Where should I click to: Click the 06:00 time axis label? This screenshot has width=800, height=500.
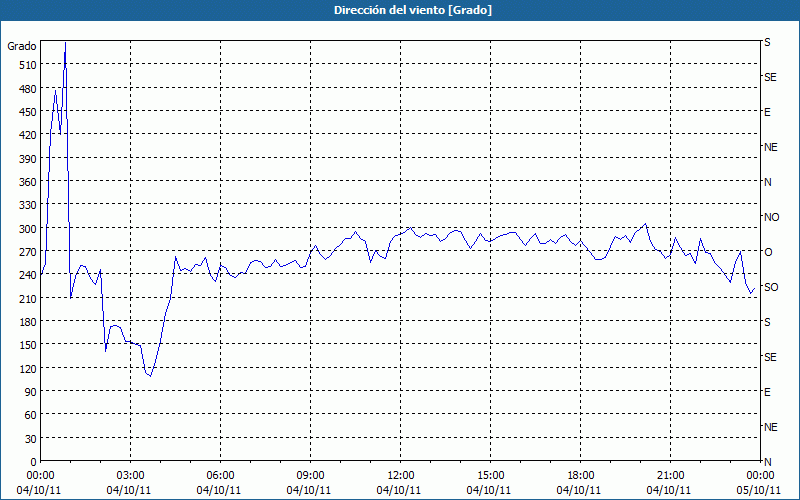[x=220, y=476]
